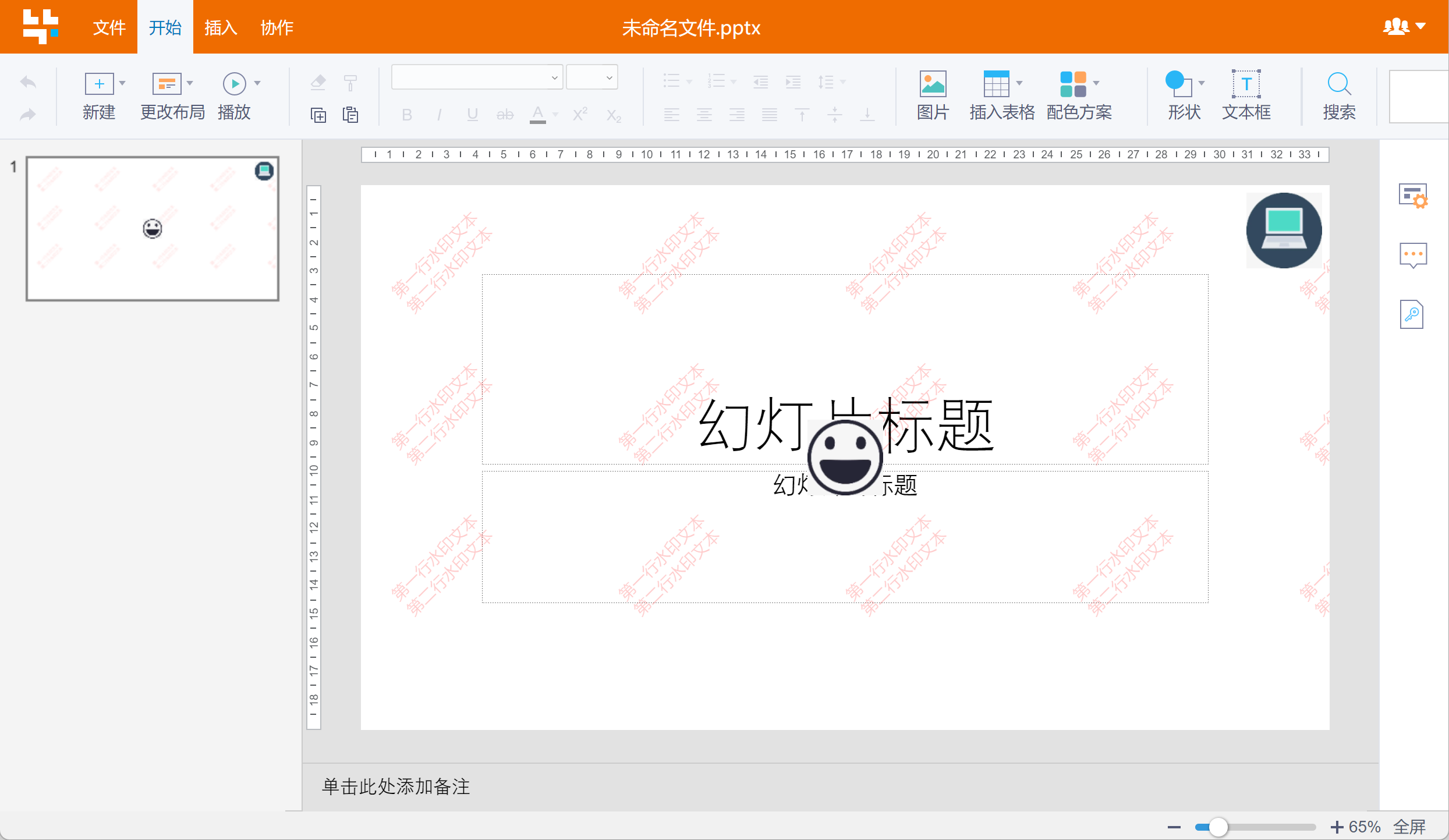Image resolution: width=1449 pixels, height=840 pixels.
Task: Click the 形状 shapes icon
Action: click(1178, 83)
